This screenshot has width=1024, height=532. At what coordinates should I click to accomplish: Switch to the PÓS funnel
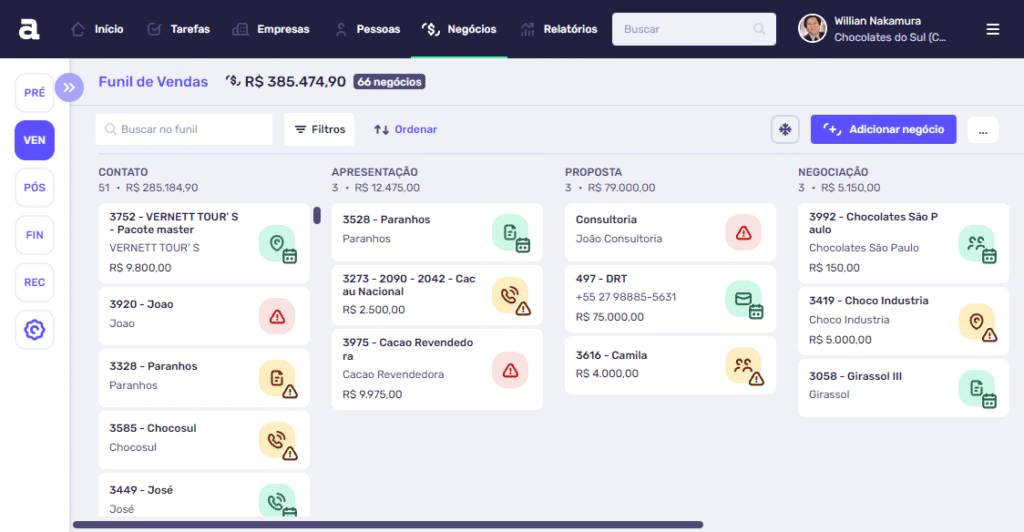[35, 188]
